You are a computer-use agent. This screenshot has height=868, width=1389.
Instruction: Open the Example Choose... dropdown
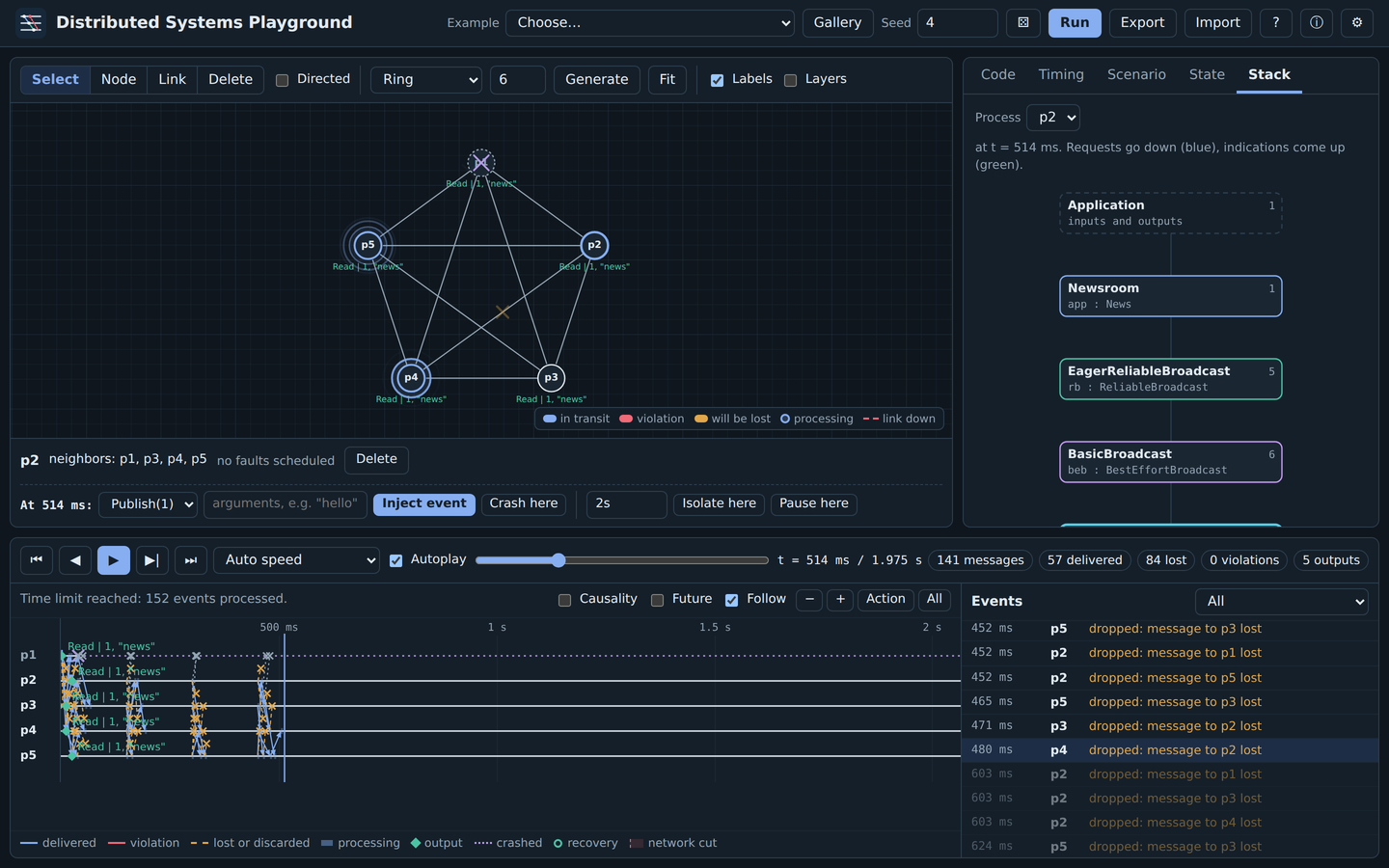650,22
